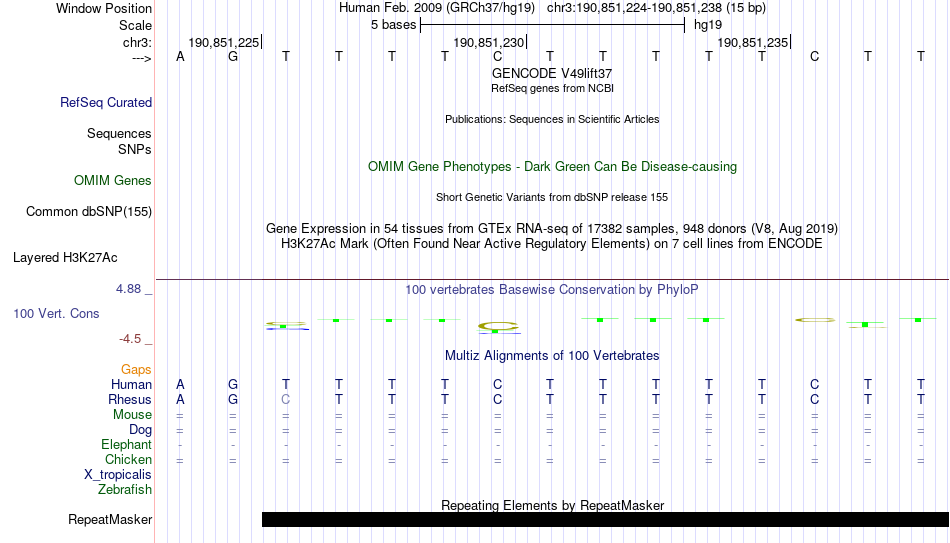Screen dimensions: 950x543
Task: Click the OMIM Gene Phenotypes track title
Action: pyautogui.click(x=552, y=167)
